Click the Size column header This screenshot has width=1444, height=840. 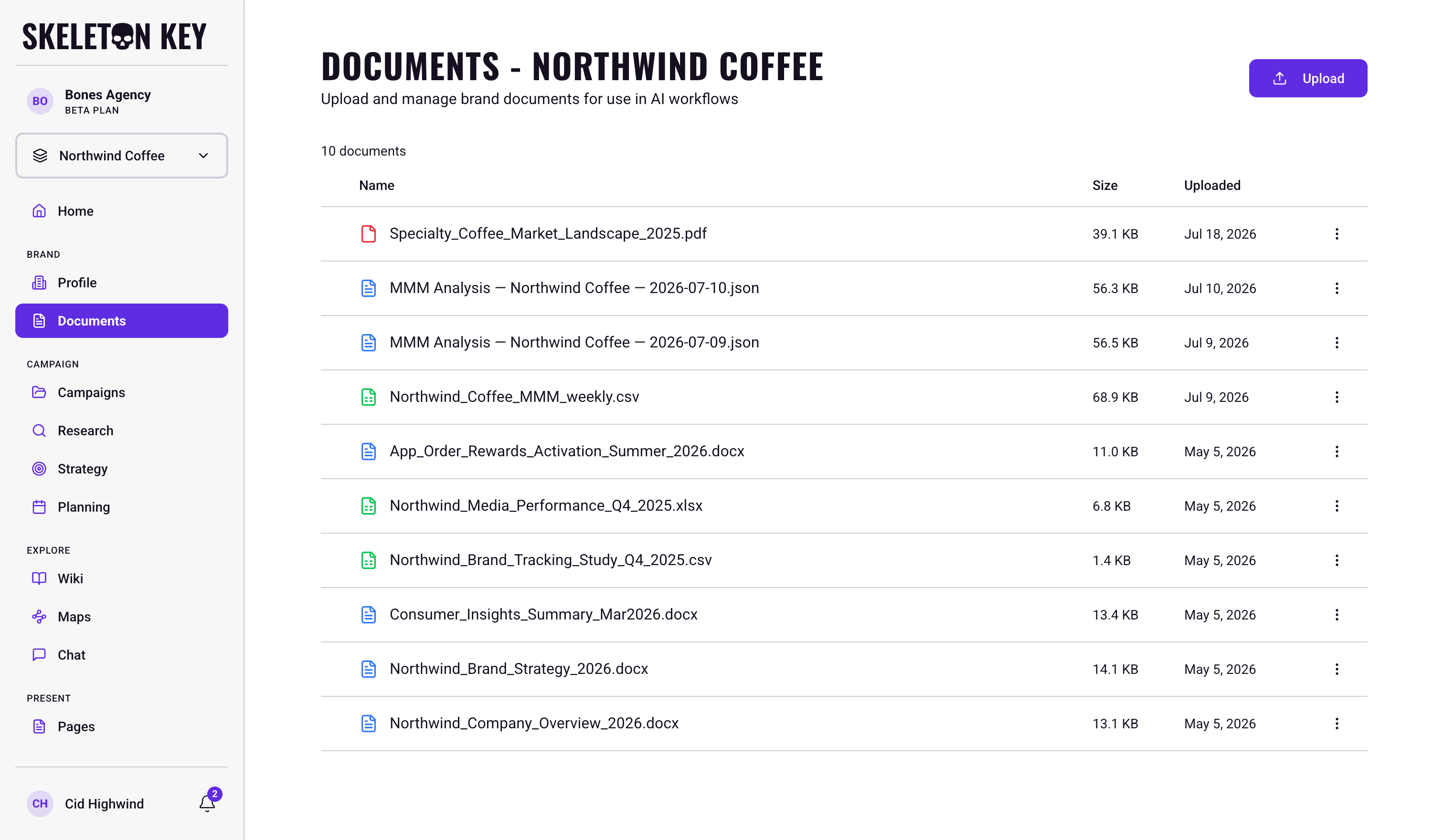(x=1105, y=186)
